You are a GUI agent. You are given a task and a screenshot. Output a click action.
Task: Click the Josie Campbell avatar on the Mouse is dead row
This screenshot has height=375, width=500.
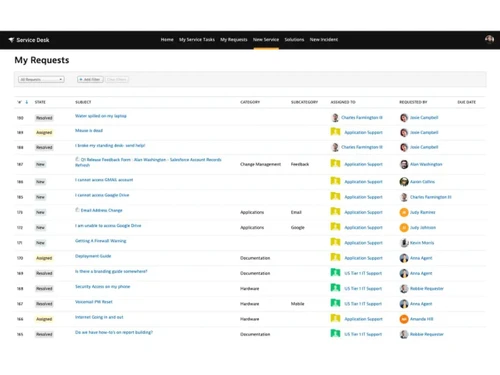point(404,132)
